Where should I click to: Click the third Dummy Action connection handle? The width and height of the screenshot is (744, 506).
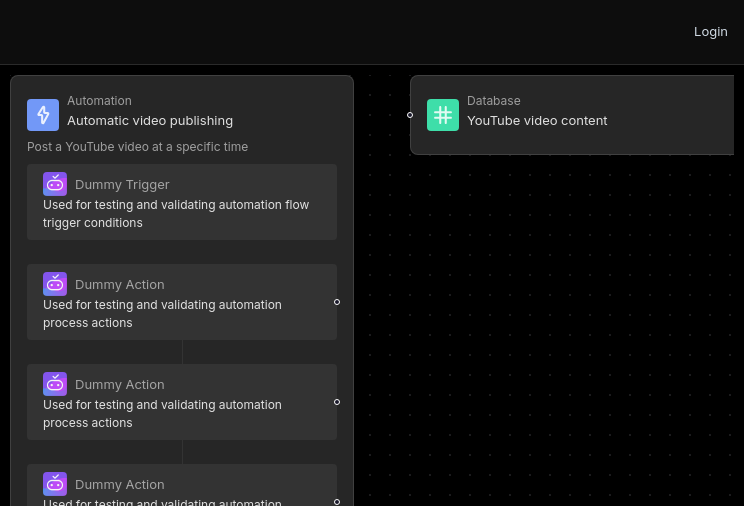pos(337,502)
